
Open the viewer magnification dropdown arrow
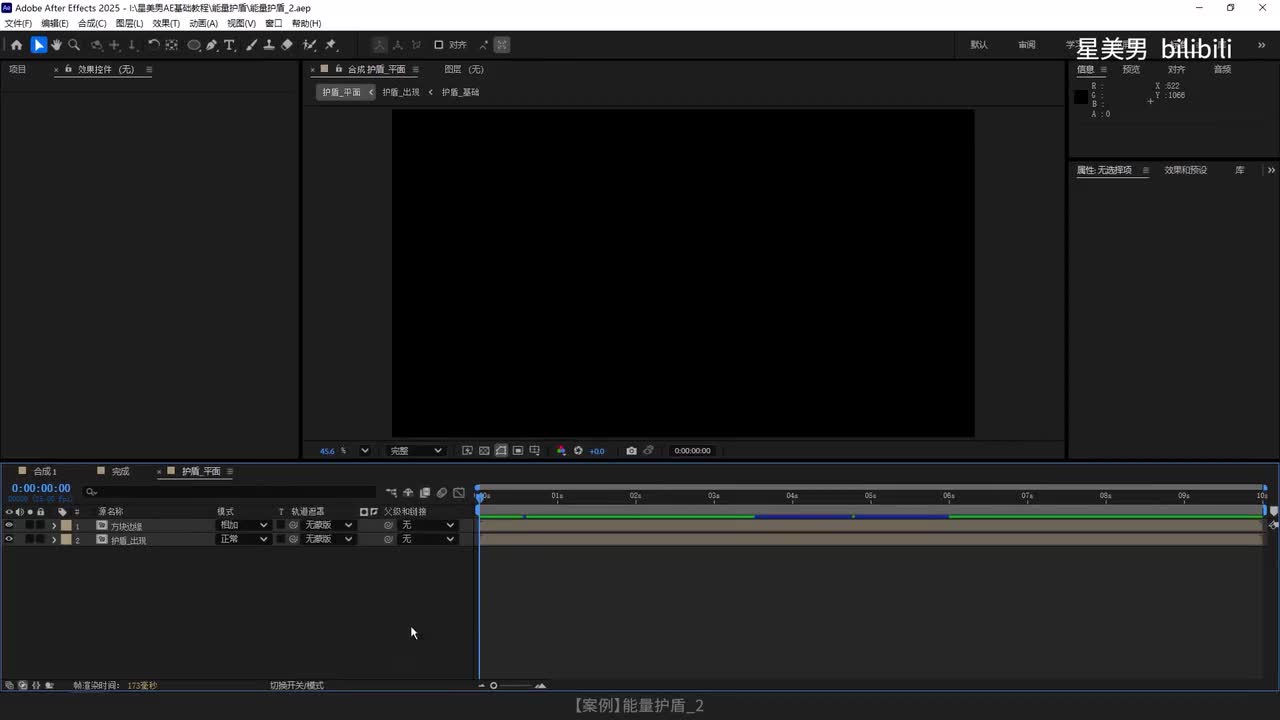coord(364,451)
